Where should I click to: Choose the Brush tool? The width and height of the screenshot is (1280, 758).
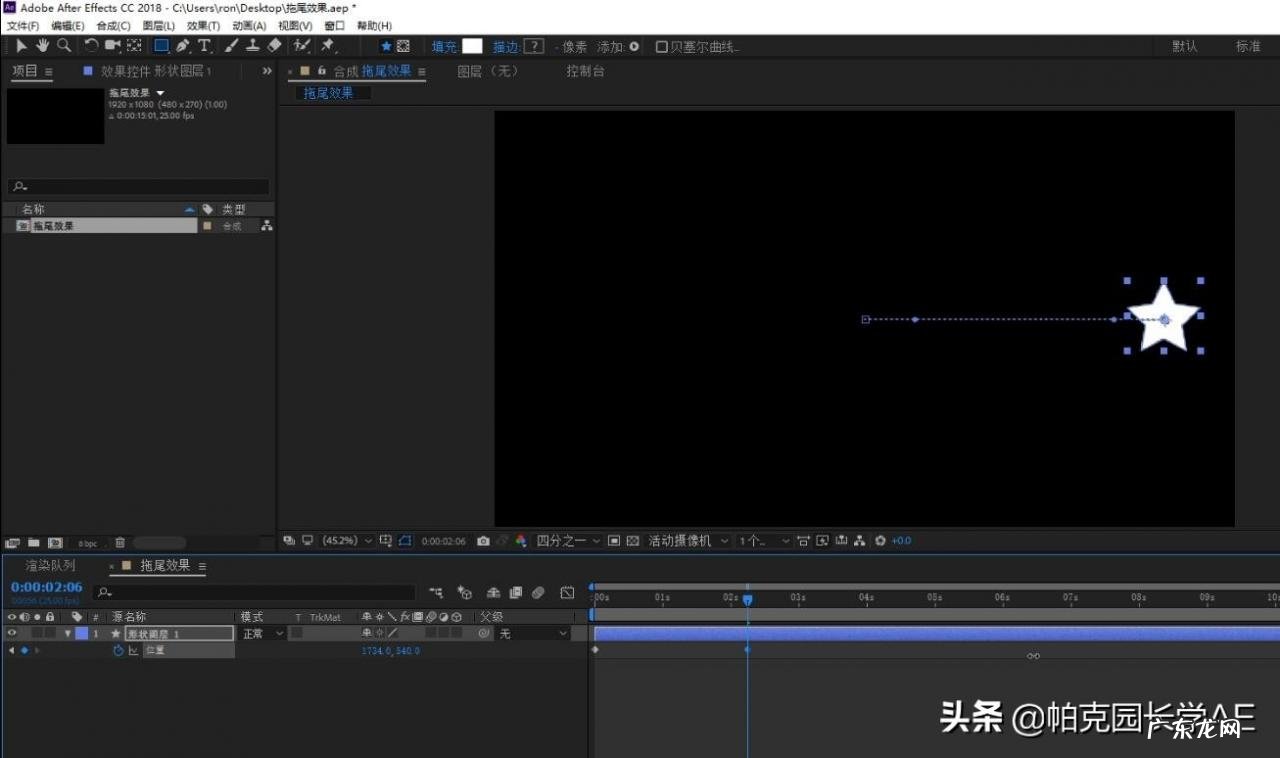229,46
